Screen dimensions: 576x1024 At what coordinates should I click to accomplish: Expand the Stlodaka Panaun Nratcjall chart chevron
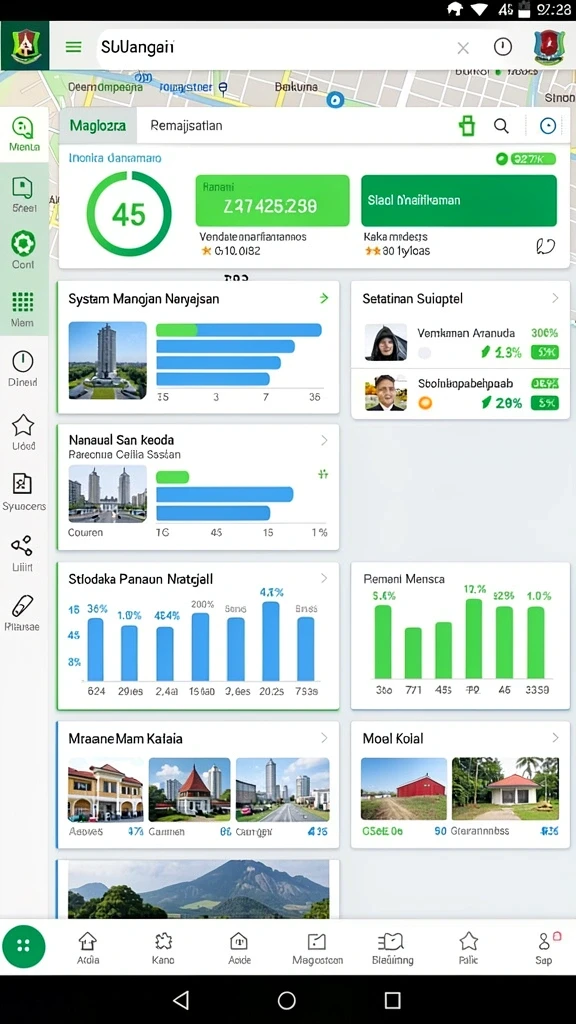[324, 579]
